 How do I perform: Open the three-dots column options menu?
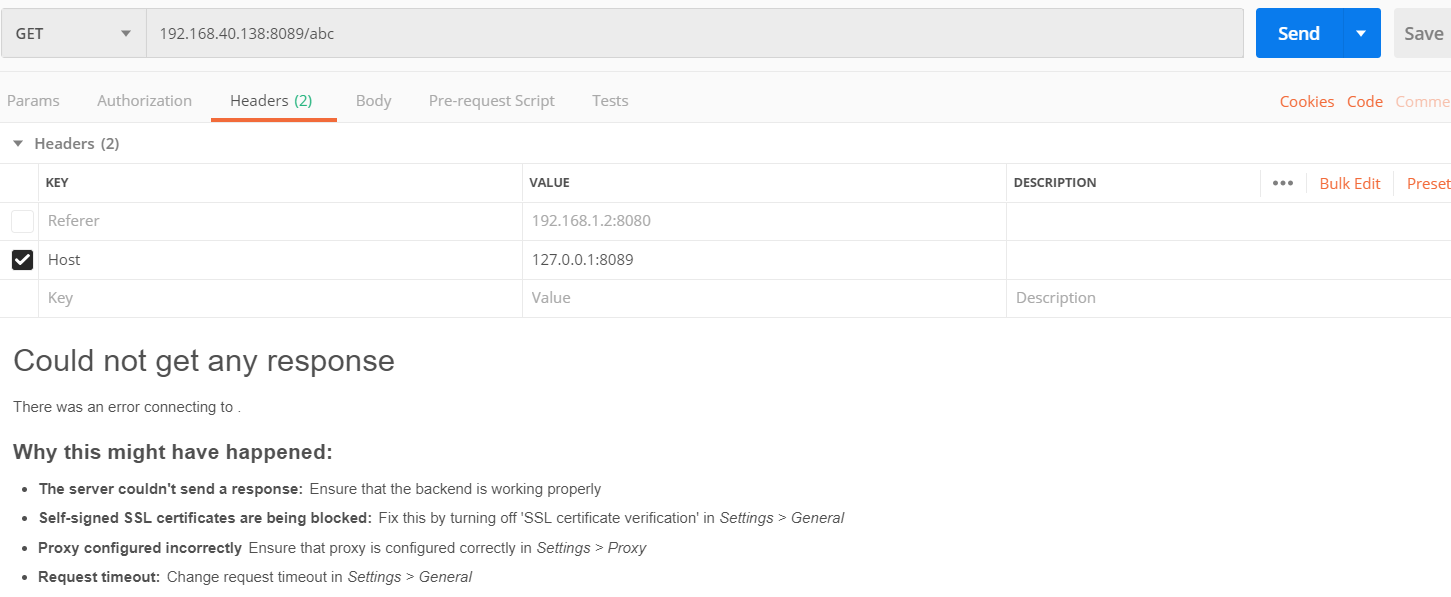coord(1283,183)
